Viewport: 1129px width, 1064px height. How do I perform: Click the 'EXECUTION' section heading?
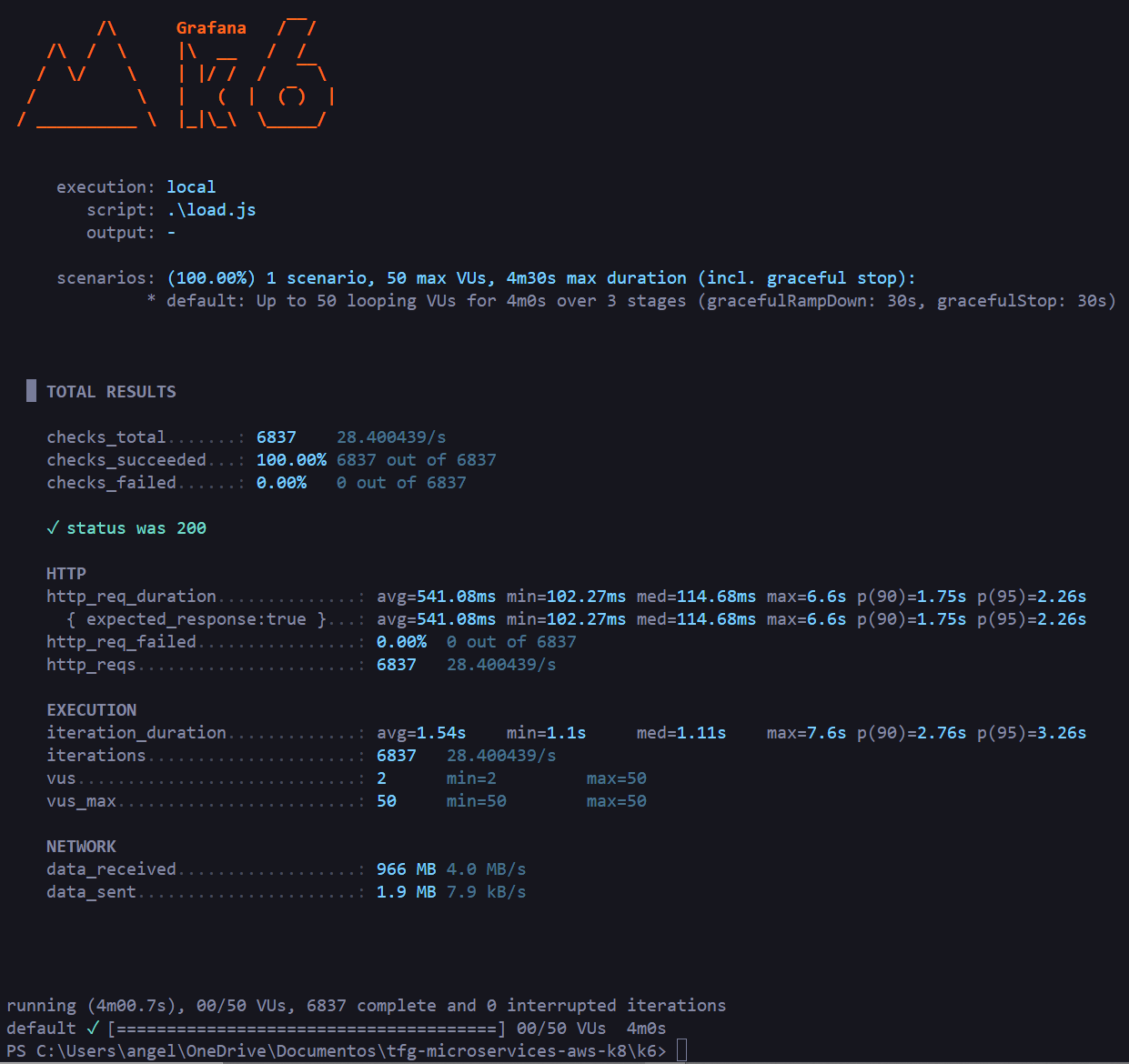91,710
